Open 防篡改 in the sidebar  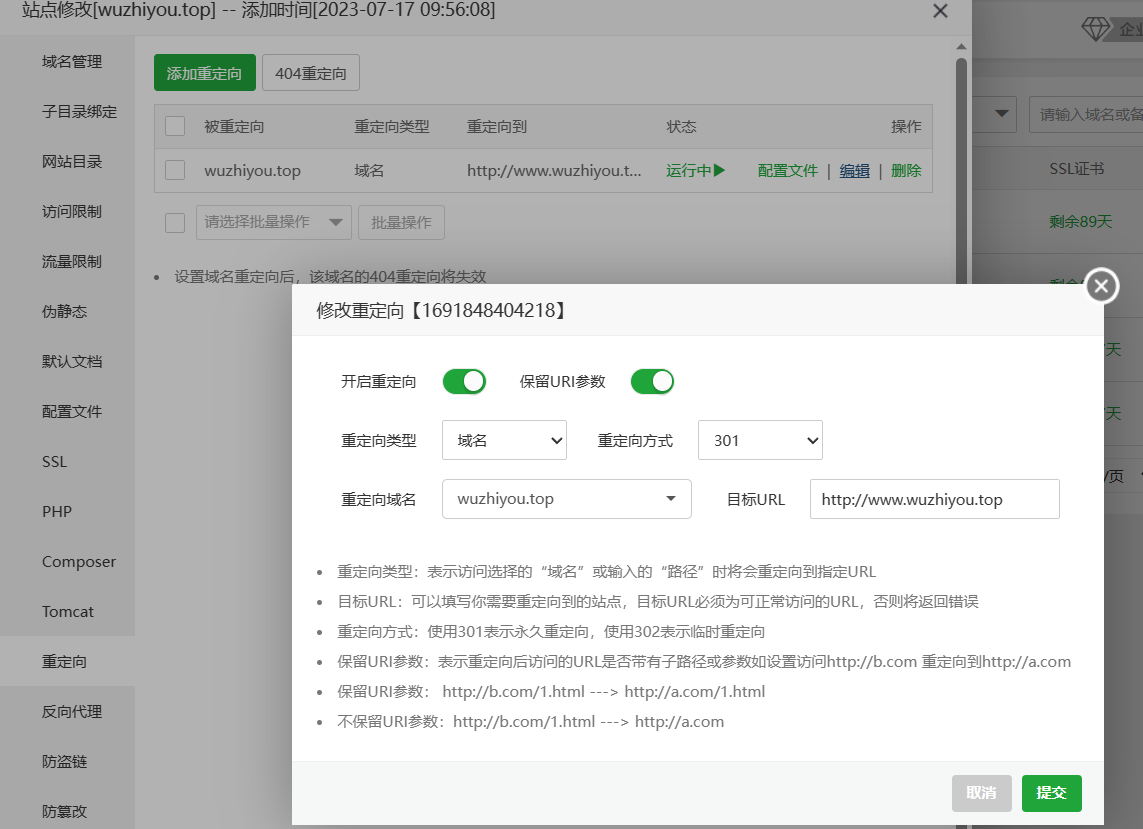(x=64, y=812)
